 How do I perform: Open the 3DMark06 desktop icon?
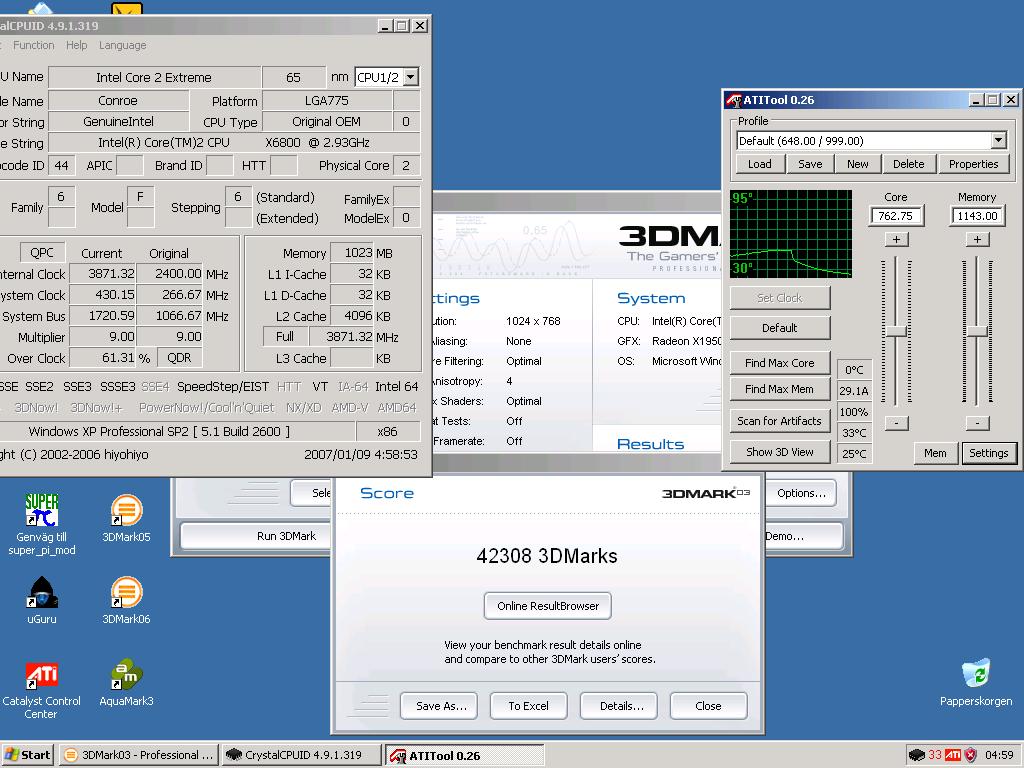[x=126, y=600]
